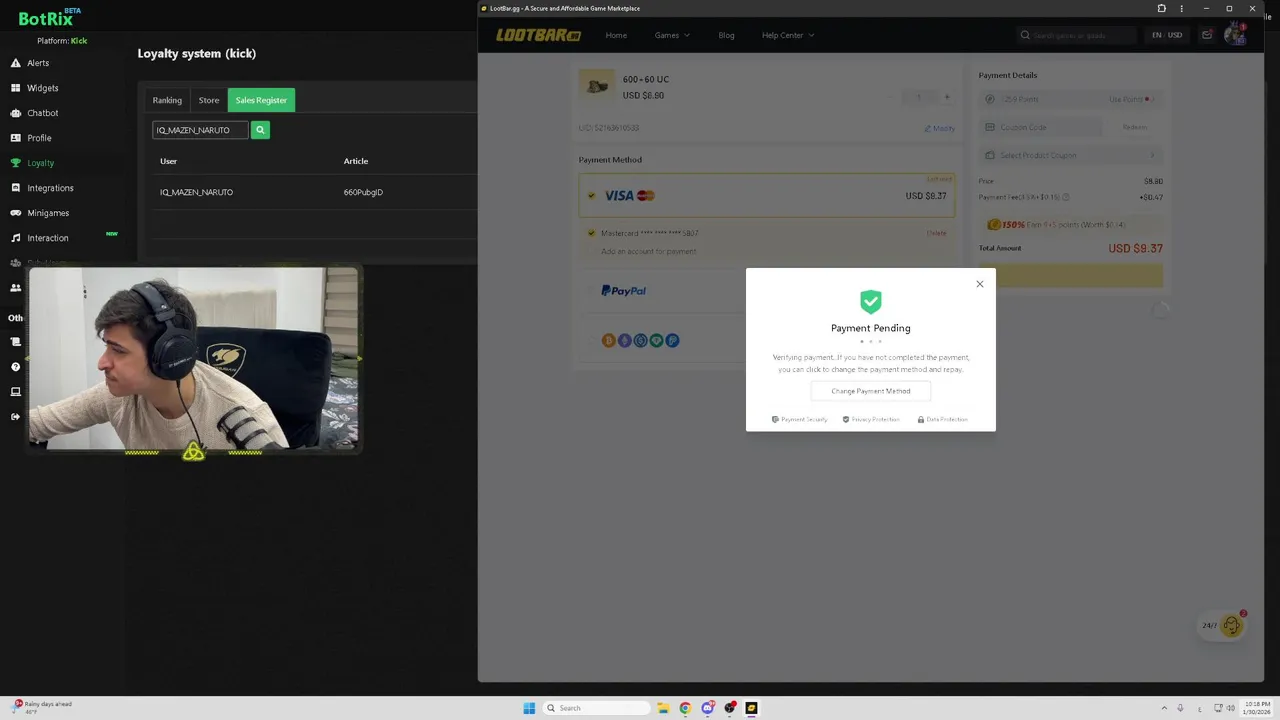This screenshot has width=1280, height=720.
Task: Click the LootBar logo
Action: tap(538, 35)
